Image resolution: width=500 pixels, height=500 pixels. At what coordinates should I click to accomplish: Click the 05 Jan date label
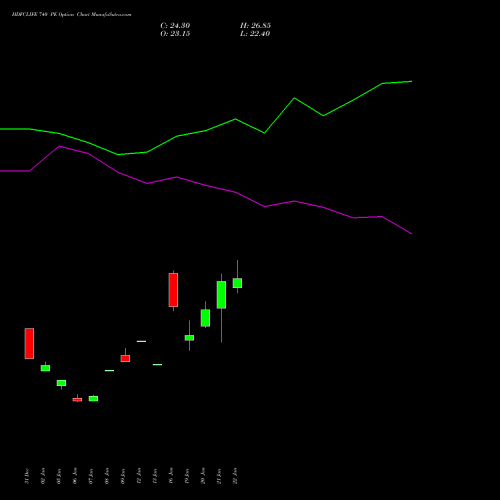click(59, 476)
